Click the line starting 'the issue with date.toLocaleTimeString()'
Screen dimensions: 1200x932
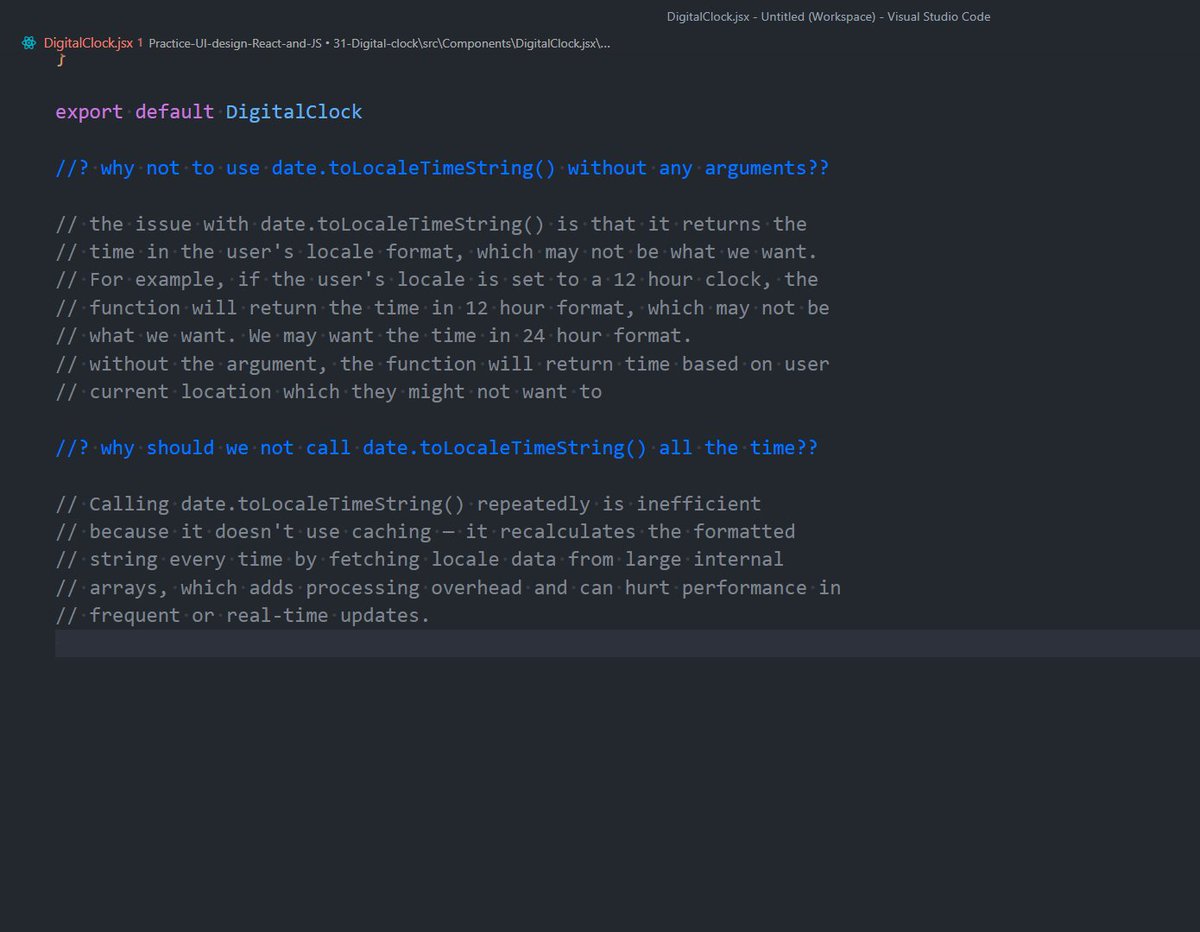coord(431,224)
